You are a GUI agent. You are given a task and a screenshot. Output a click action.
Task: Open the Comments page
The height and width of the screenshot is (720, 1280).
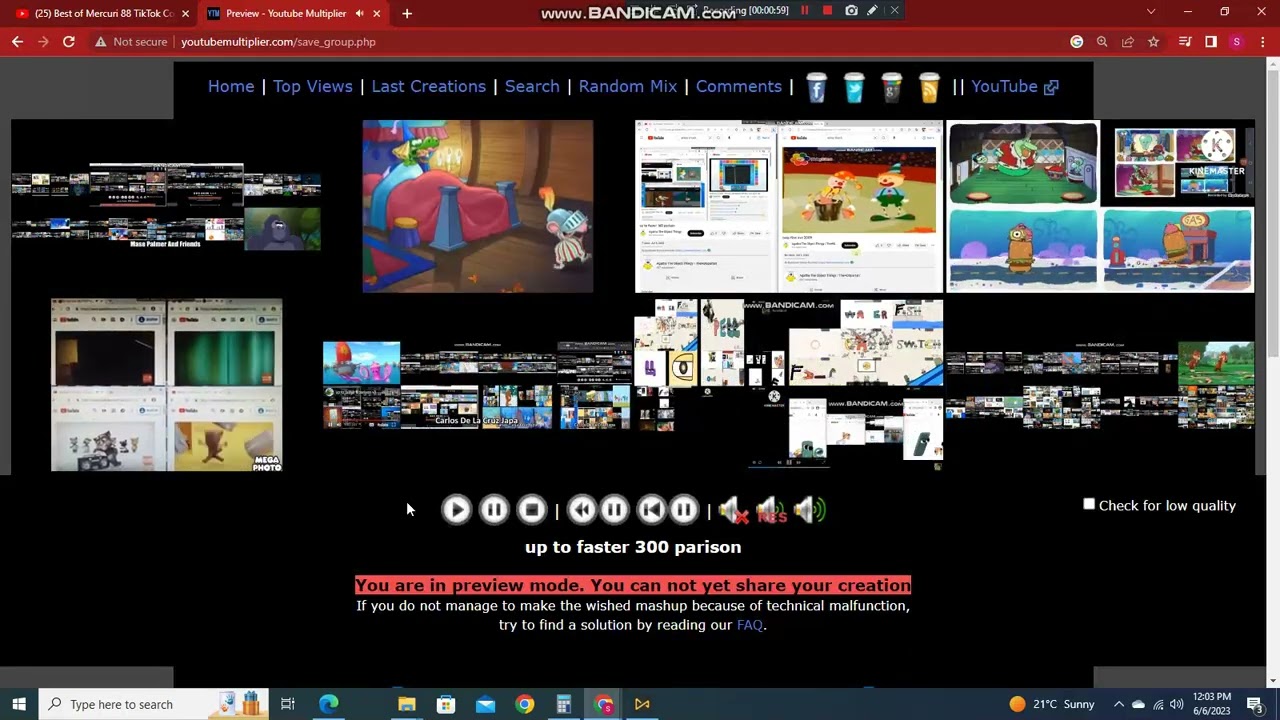pos(739,86)
